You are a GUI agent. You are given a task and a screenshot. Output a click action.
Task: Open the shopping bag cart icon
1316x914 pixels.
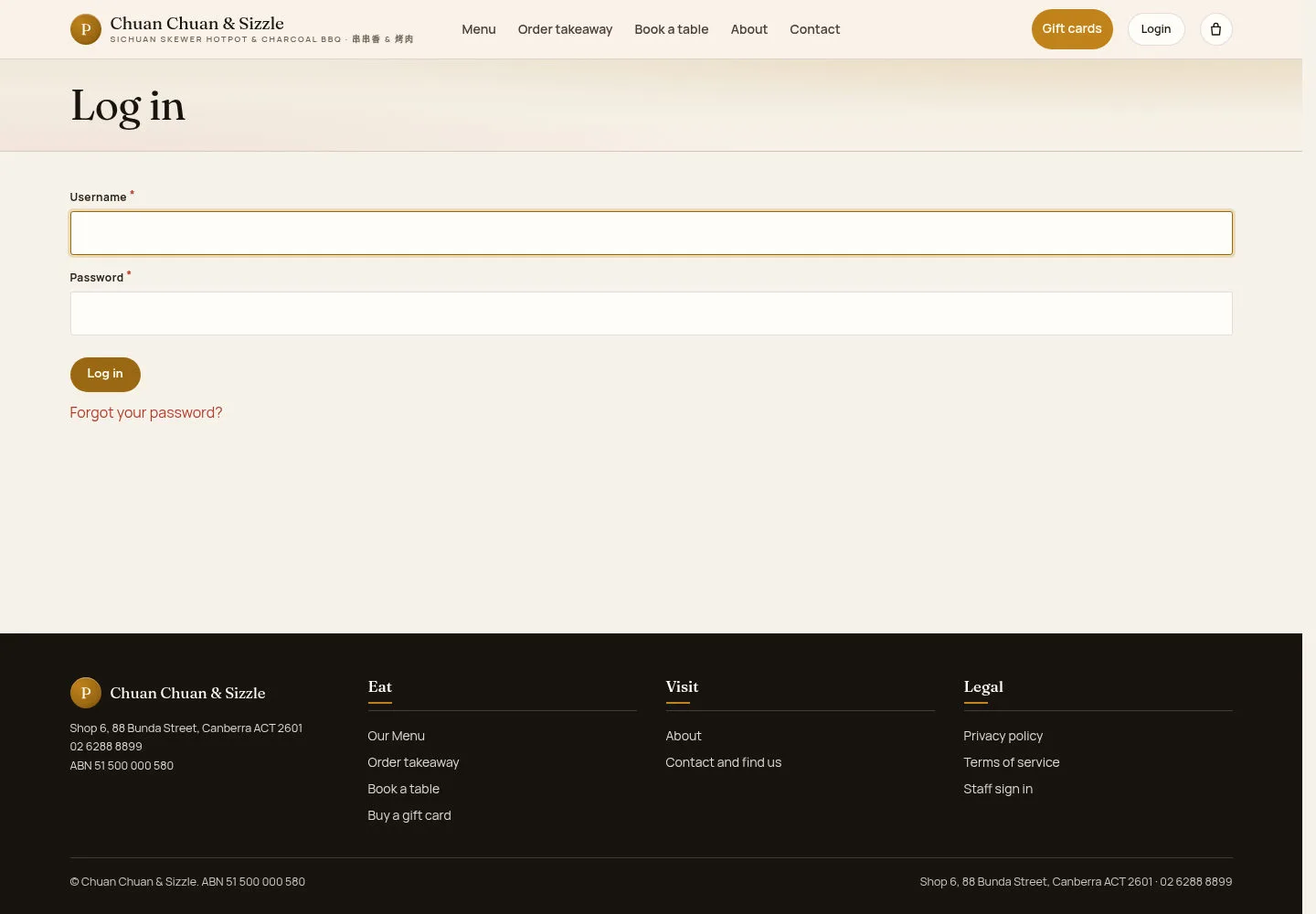tap(1215, 29)
